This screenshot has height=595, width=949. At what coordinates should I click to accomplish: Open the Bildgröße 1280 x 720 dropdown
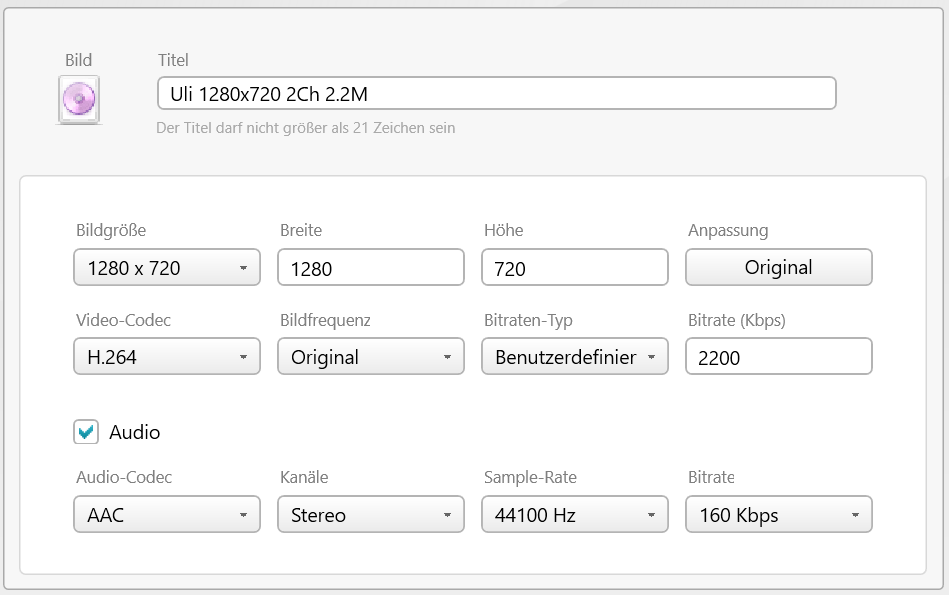167,268
